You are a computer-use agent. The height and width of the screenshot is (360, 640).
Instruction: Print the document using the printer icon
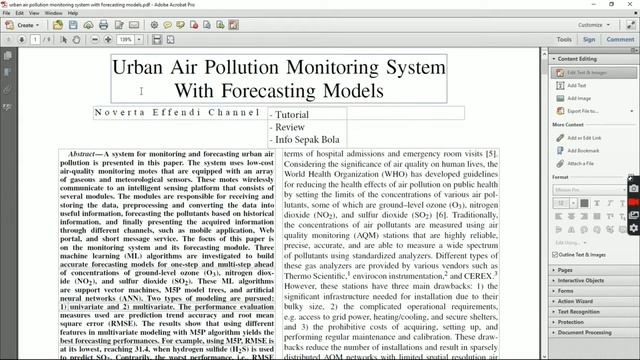(103, 25)
